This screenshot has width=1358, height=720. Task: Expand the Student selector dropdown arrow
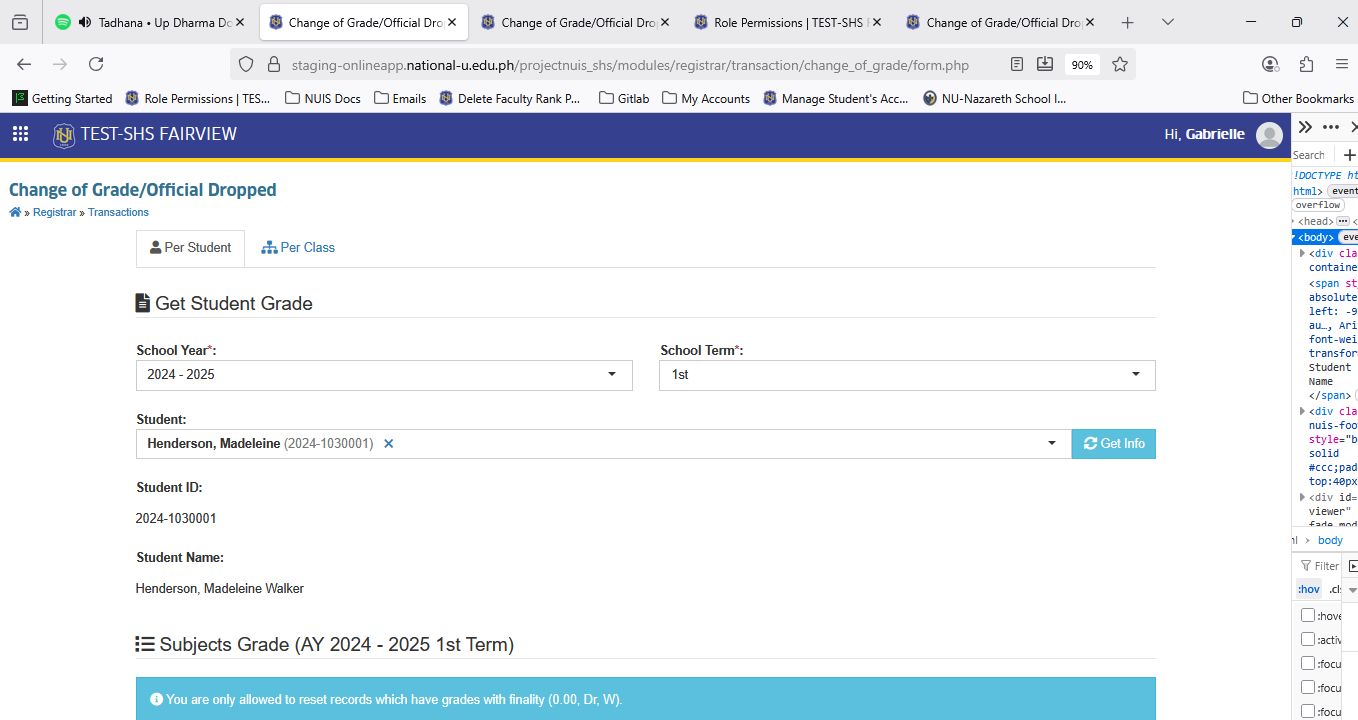(1051, 443)
